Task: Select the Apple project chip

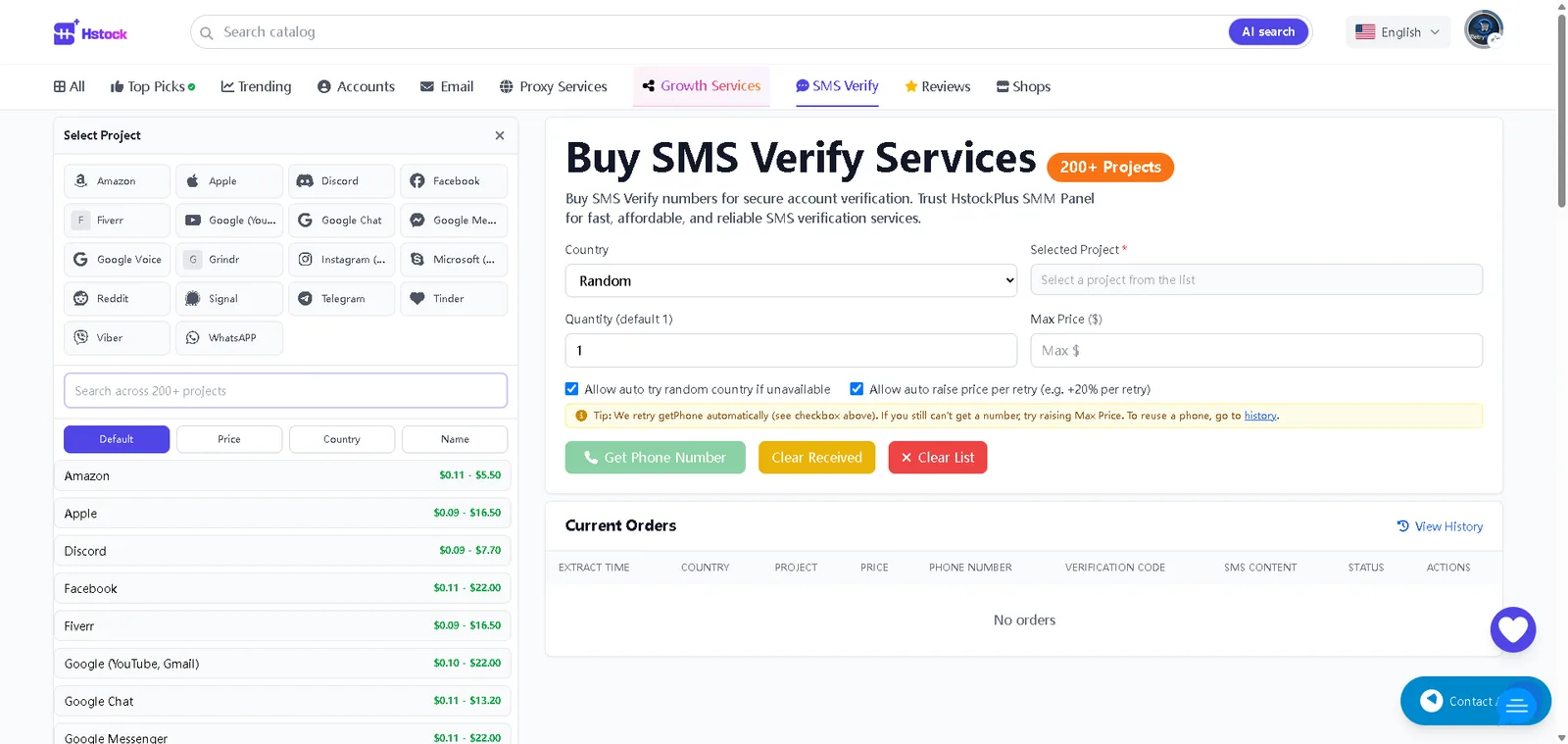Action: tap(229, 181)
